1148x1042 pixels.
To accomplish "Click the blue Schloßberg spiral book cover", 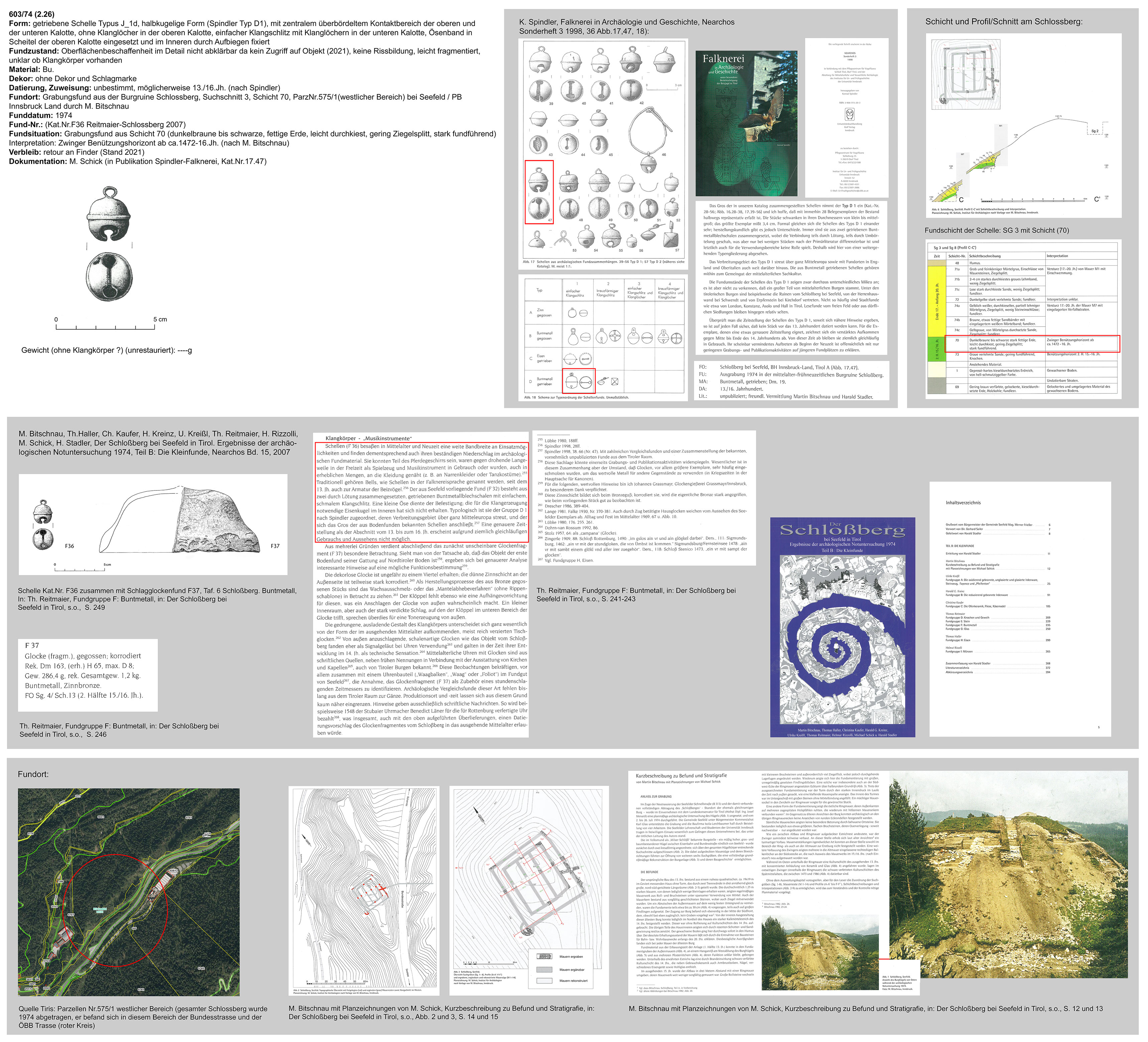I will 842,627.
